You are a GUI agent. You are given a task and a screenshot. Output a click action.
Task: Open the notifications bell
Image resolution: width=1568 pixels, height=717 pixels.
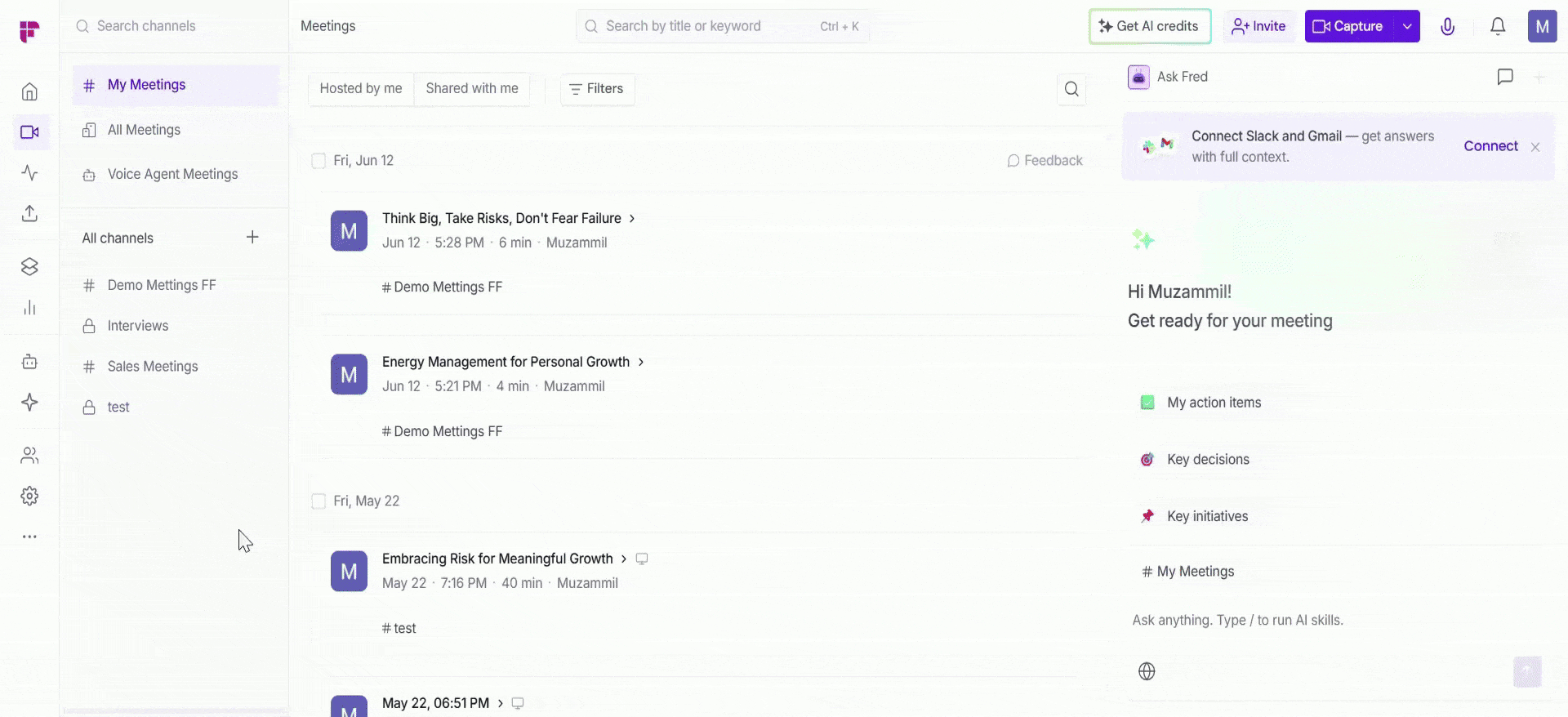(1498, 26)
